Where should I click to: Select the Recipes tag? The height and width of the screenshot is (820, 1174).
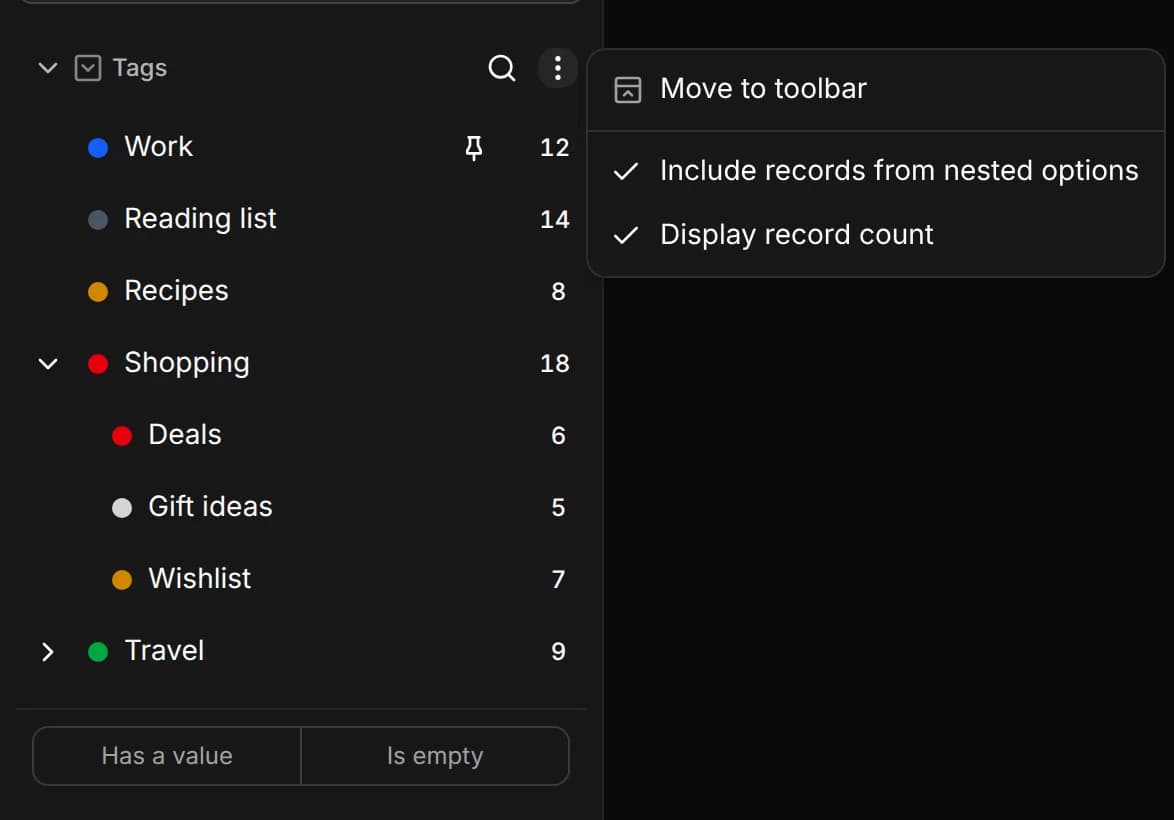click(x=302, y=291)
